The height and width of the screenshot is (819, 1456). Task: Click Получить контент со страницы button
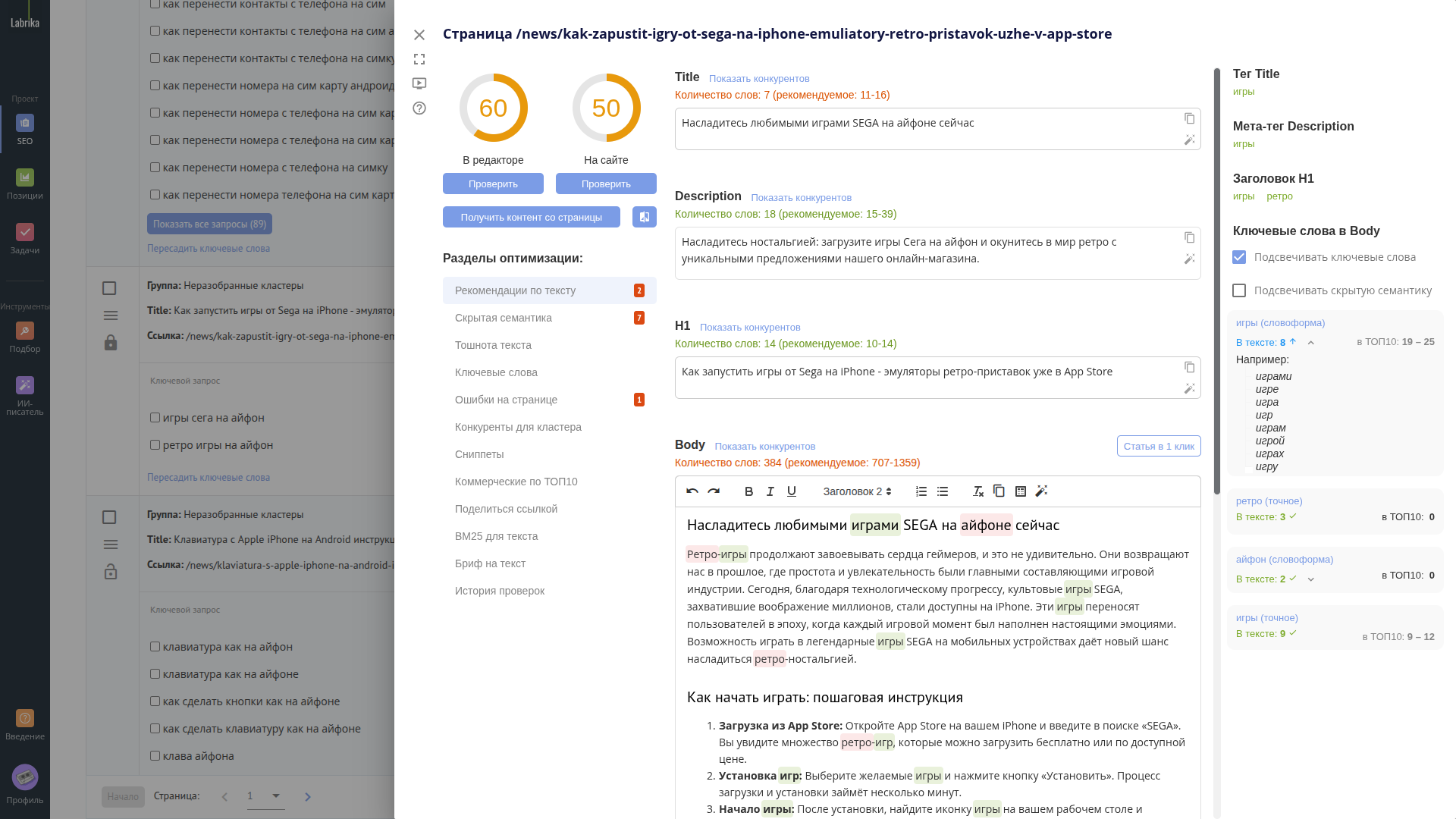click(x=532, y=217)
